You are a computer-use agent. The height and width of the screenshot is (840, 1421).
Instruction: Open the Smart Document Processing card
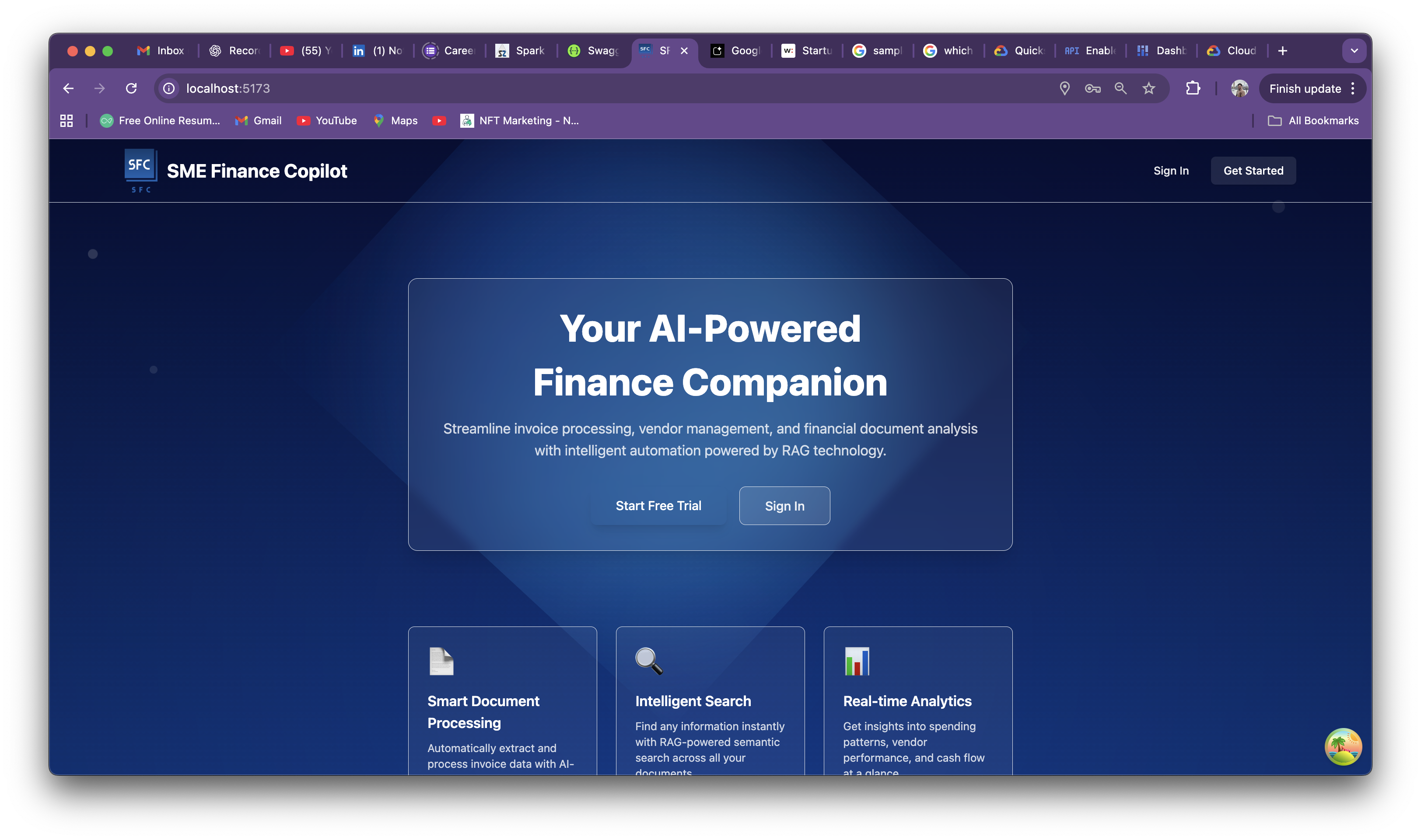[x=503, y=700]
